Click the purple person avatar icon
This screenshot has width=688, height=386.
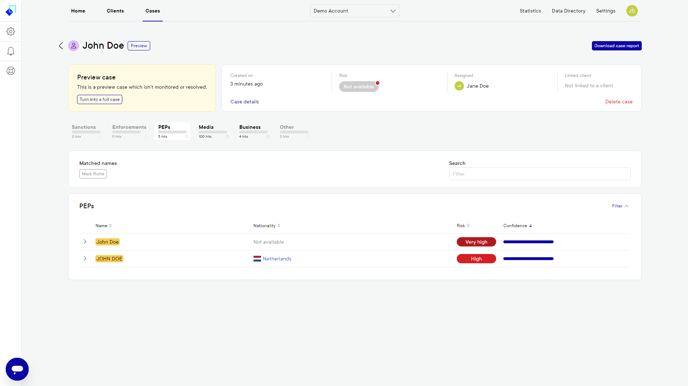tap(73, 46)
